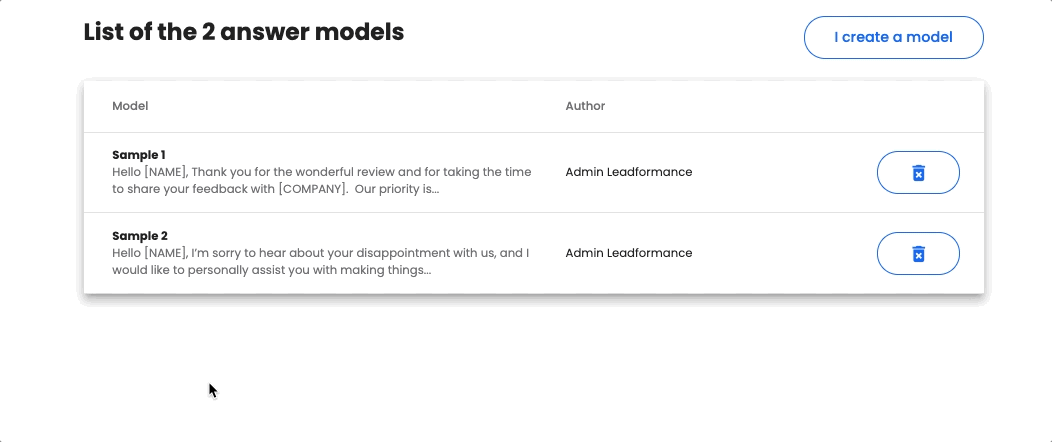Click the [COMPANY] placeholder in Sample 1
This screenshot has height=442, width=1052.
[312, 189]
